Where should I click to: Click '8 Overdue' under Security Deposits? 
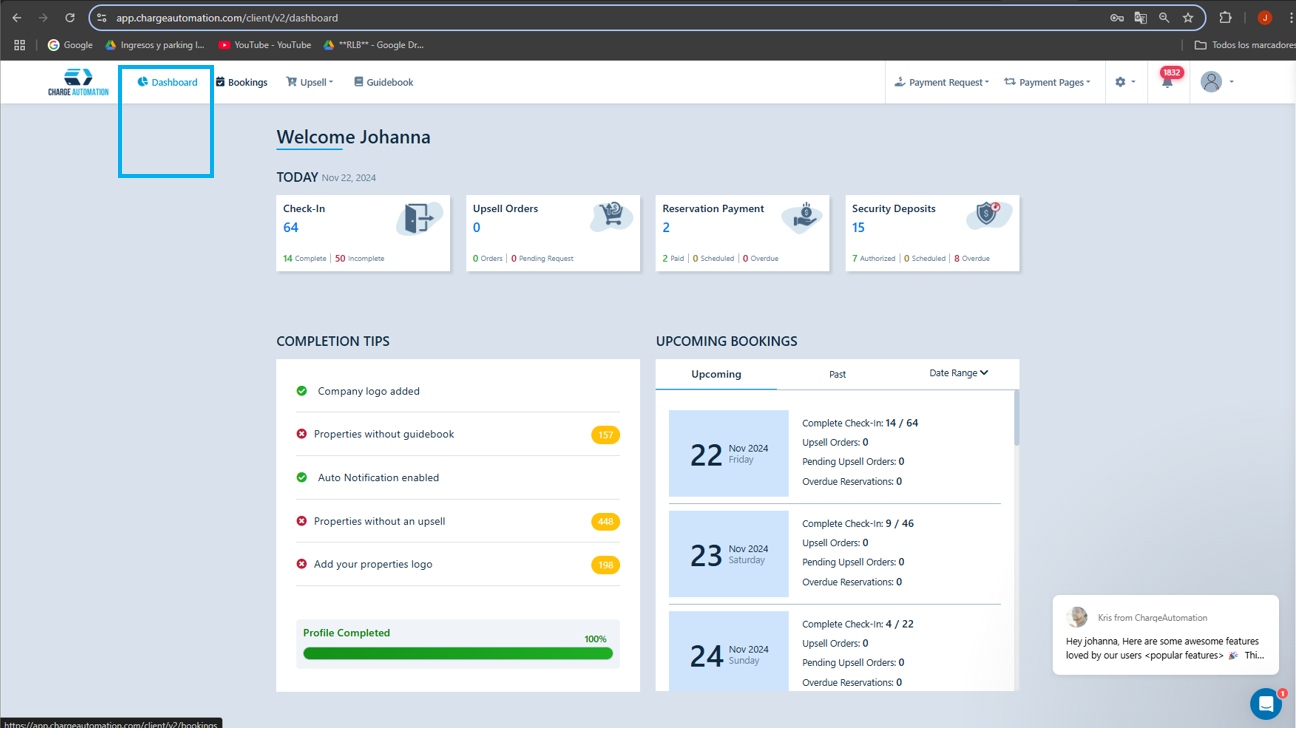(x=972, y=258)
